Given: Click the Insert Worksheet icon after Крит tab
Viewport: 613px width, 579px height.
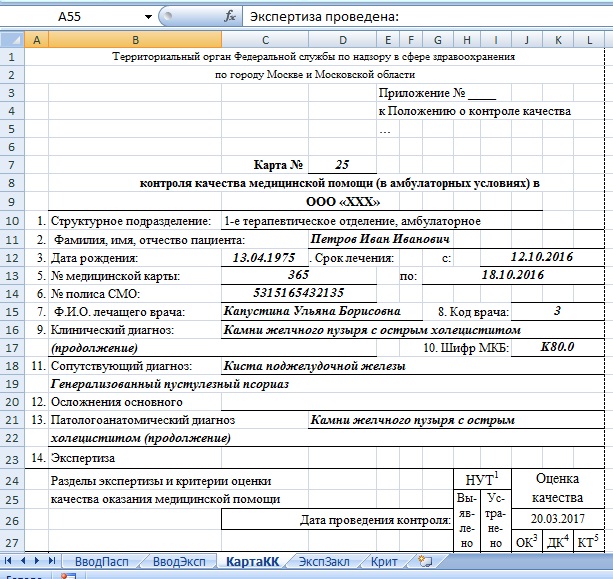Looking at the screenshot, I should coord(425,561).
